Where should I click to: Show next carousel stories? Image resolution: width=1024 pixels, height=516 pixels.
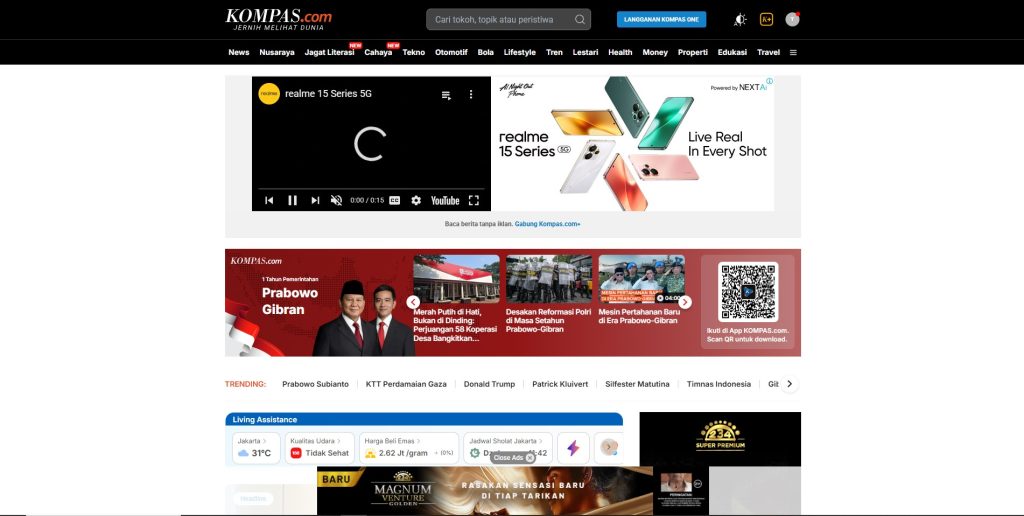click(684, 302)
